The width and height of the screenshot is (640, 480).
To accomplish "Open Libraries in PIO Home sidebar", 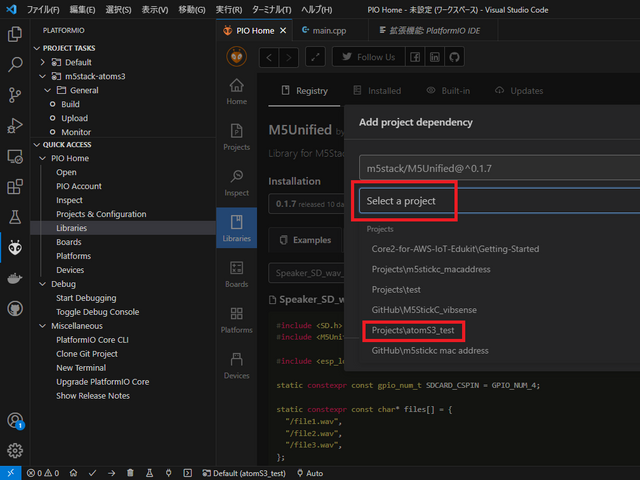I will coord(236,228).
